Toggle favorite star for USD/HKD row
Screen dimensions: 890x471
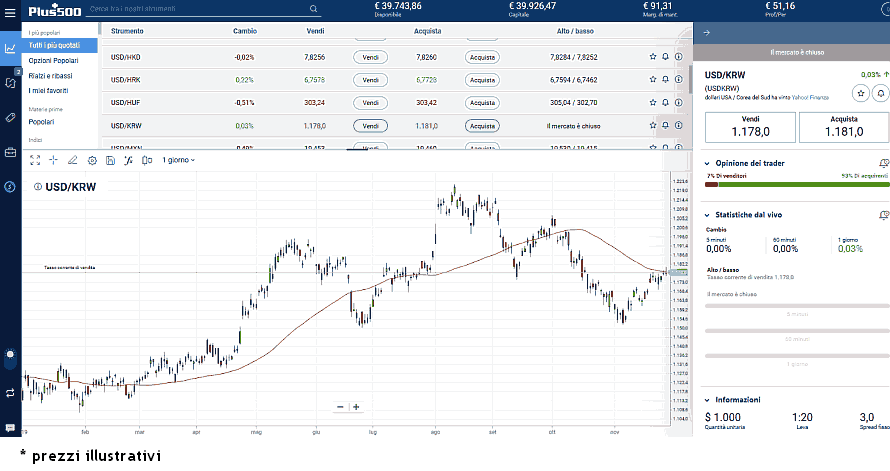click(x=653, y=57)
